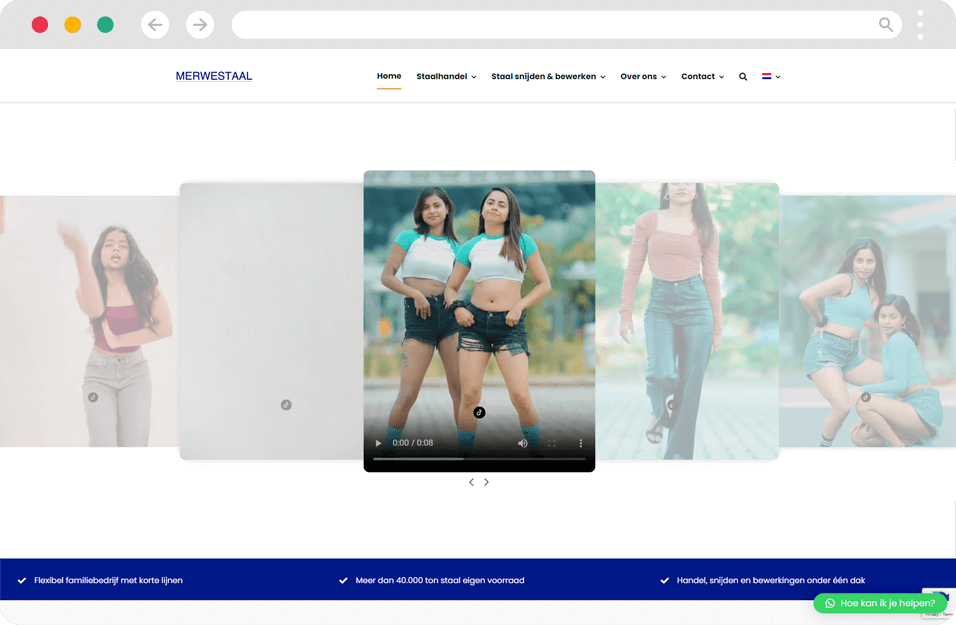Select the blank gray slide
Image resolution: width=956 pixels, height=625 pixels.
pyautogui.click(x=272, y=321)
